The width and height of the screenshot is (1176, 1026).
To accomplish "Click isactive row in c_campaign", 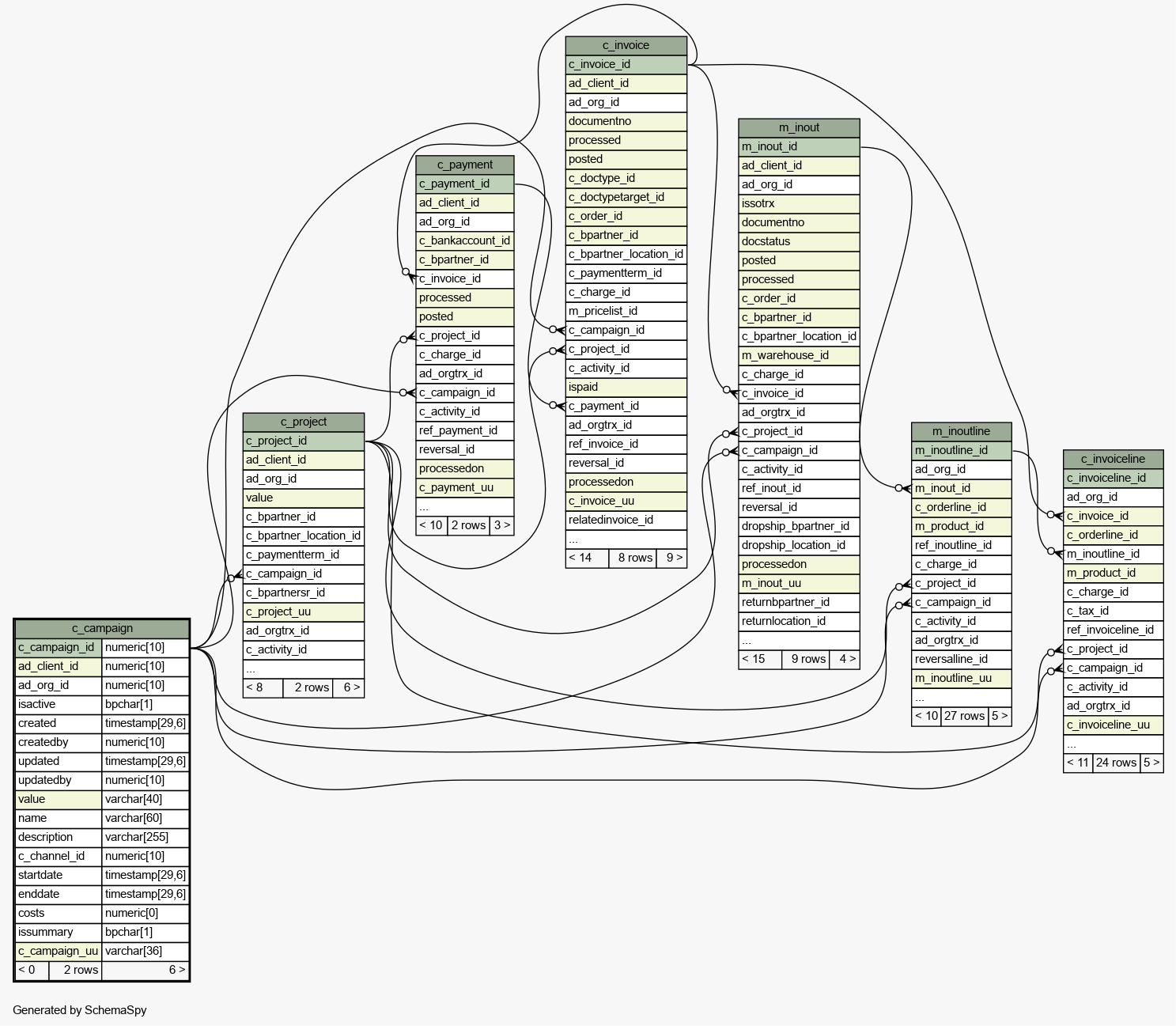I will [x=102, y=704].
